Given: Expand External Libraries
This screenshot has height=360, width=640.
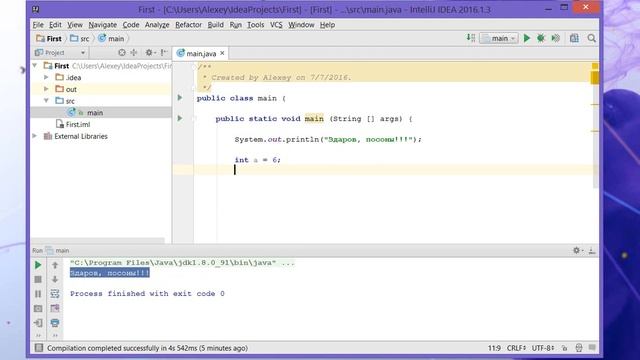Looking at the screenshot, I should click(35, 136).
